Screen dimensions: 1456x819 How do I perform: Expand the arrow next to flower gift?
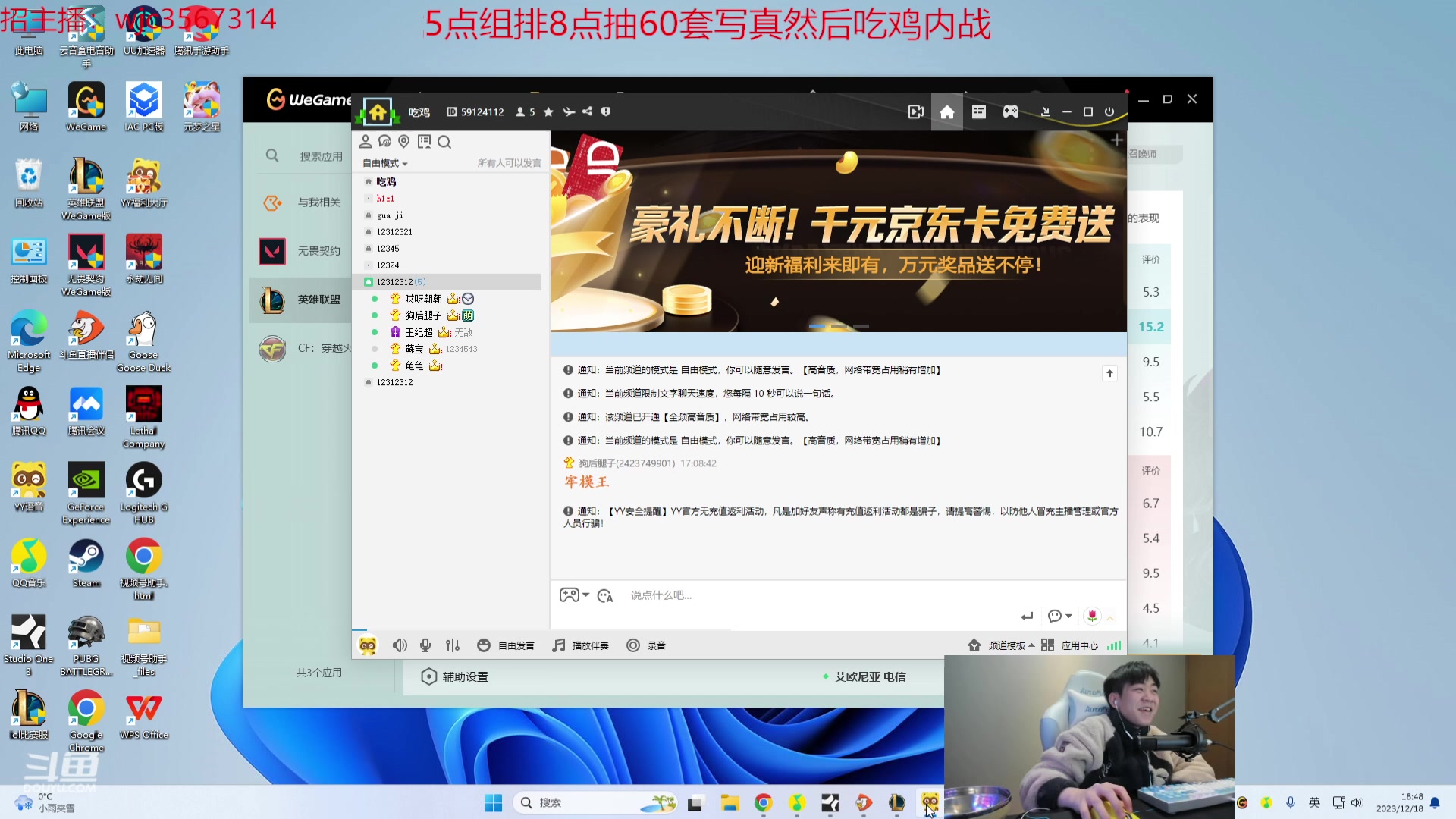point(1110,618)
